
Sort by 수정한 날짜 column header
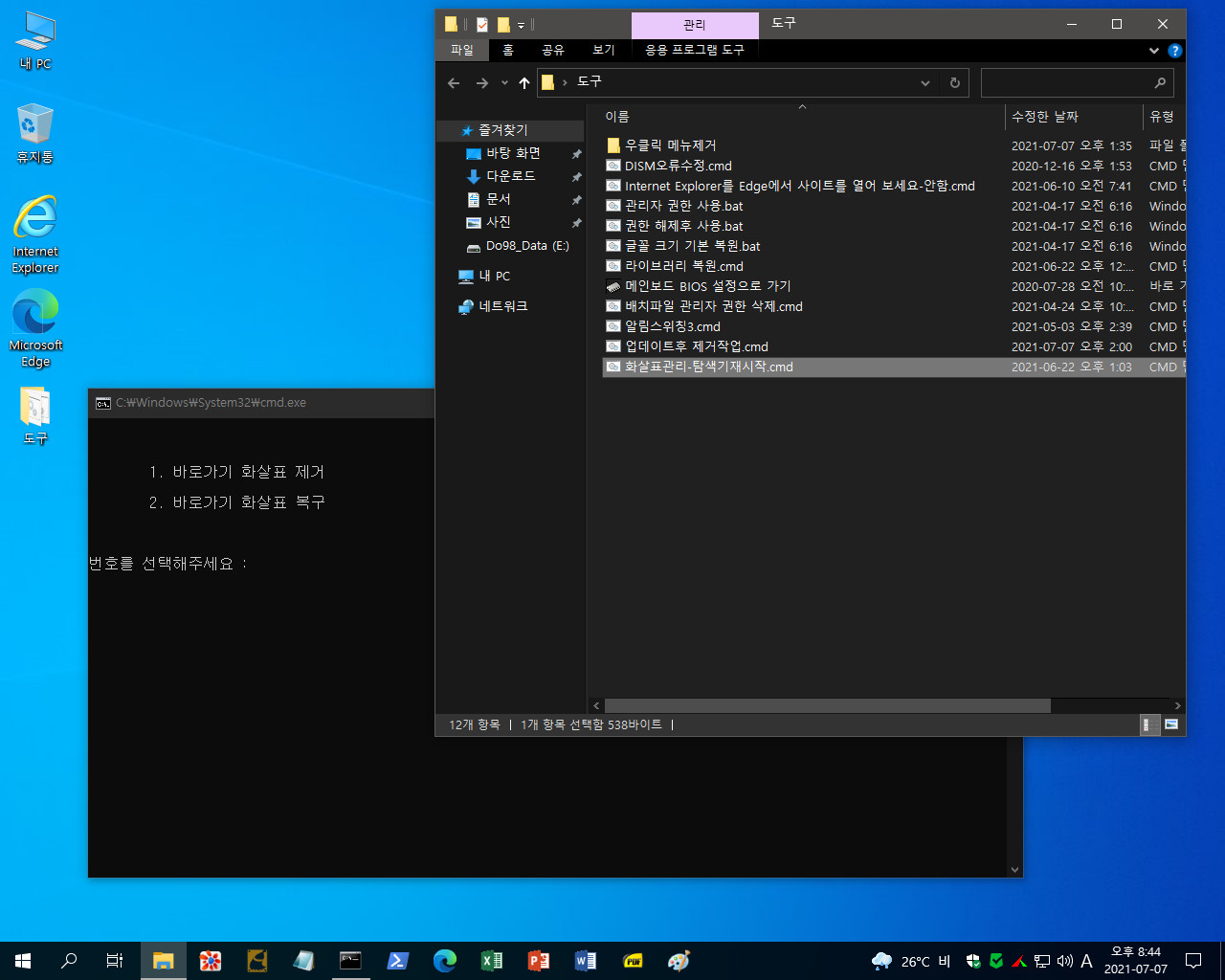point(1045,117)
